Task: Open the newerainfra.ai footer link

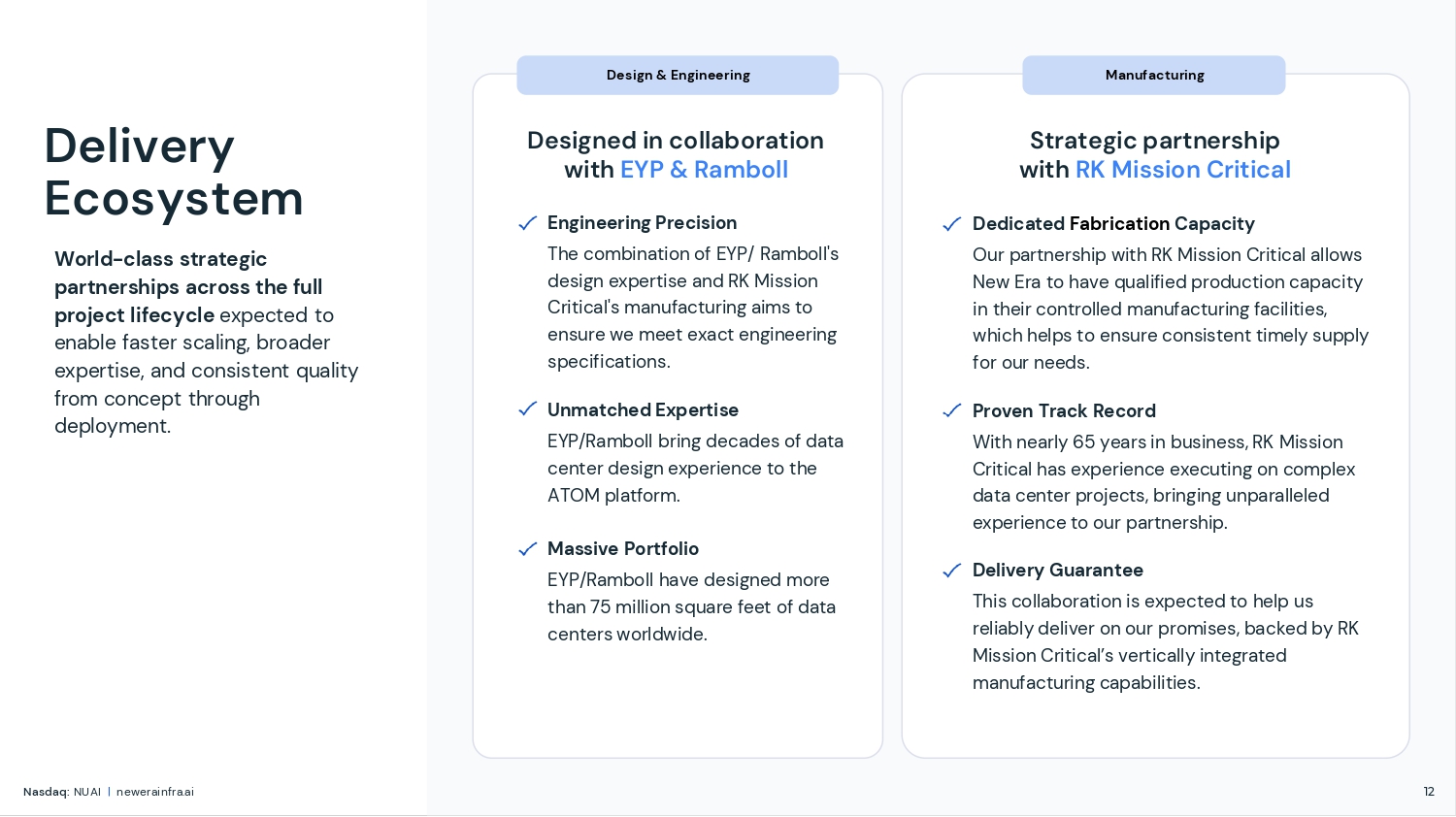Action: (x=155, y=792)
